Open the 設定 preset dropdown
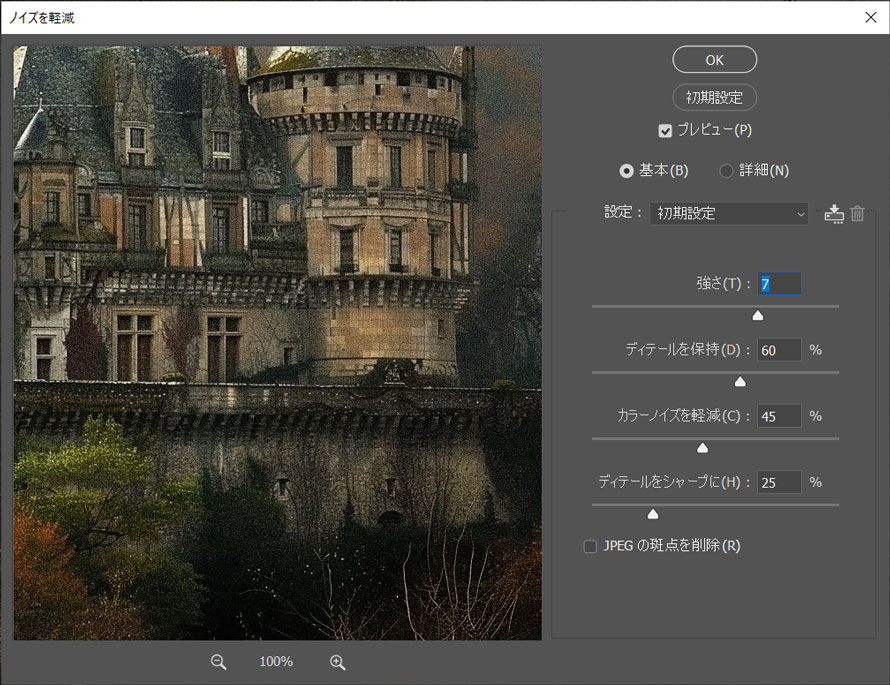890x685 pixels. pos(729,213)
